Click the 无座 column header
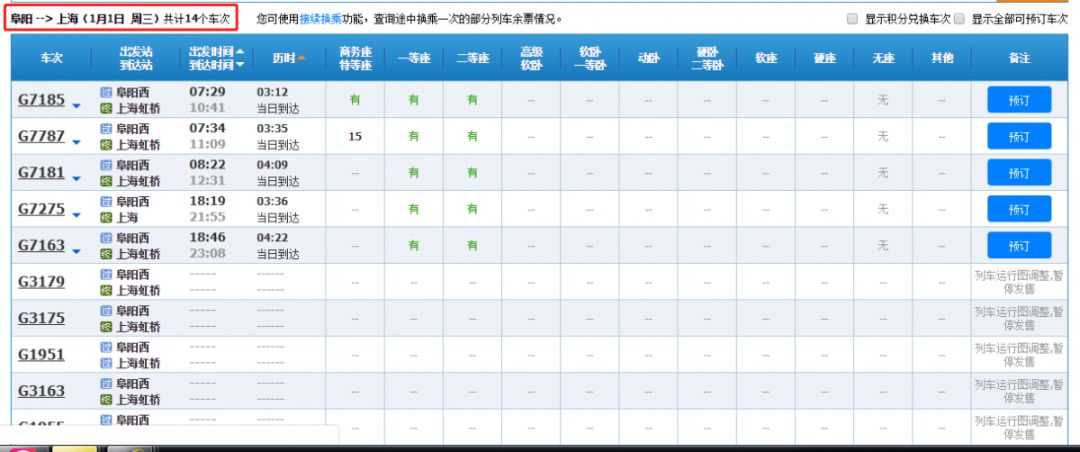This screenshot has width=1080, height=452. pos(883,59)
